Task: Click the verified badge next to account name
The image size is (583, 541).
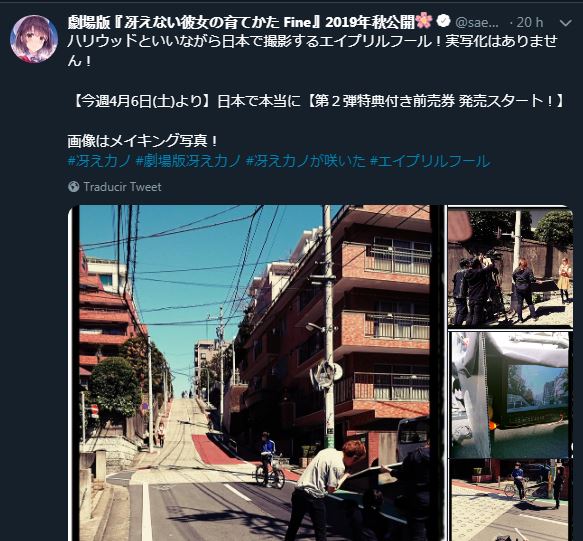Action: click(443, 21)
